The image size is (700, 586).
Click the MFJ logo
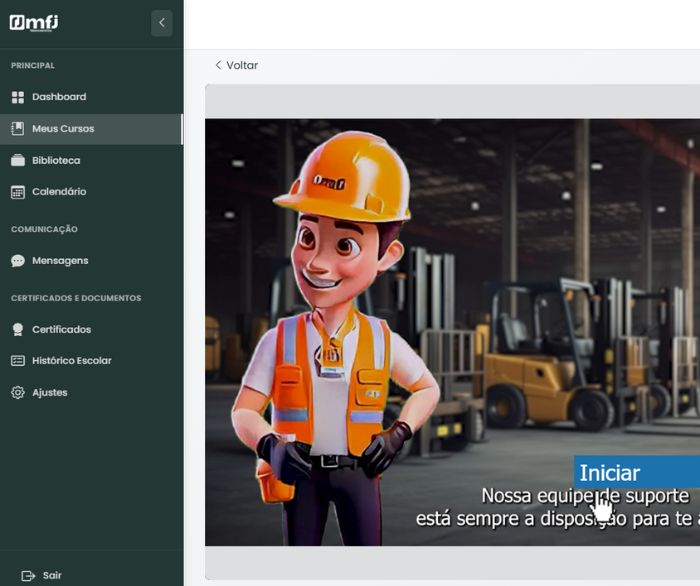(x=34, y=22)
